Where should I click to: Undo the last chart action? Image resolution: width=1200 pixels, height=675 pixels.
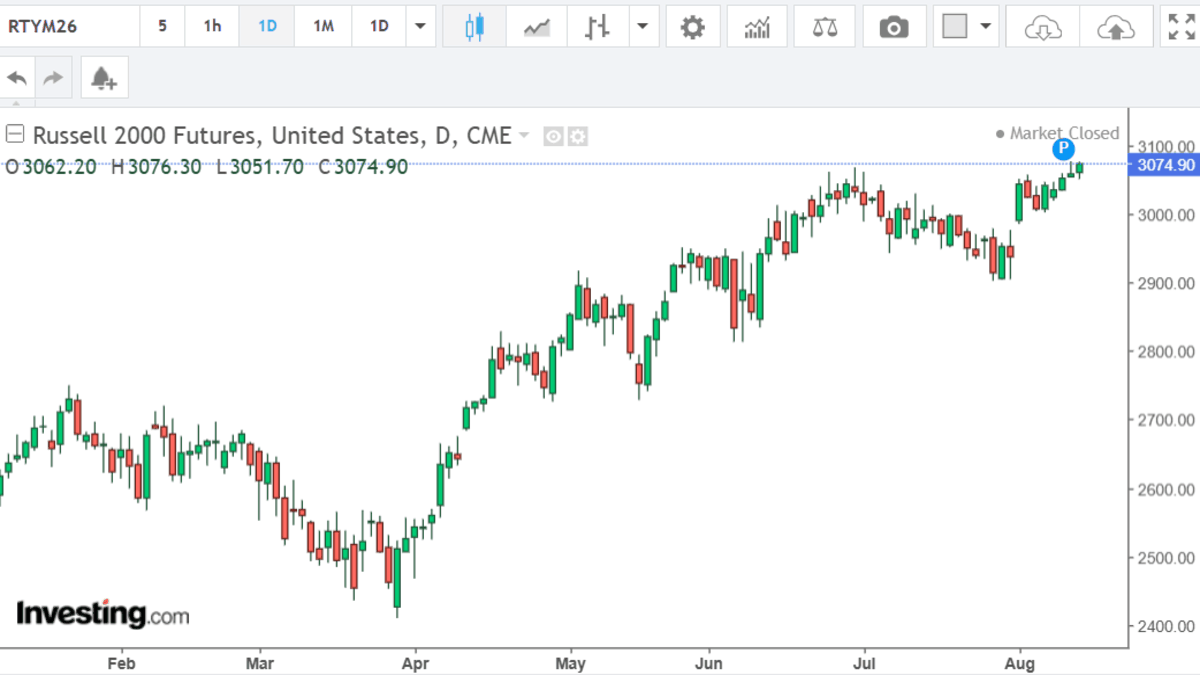(x=17, y=78)
